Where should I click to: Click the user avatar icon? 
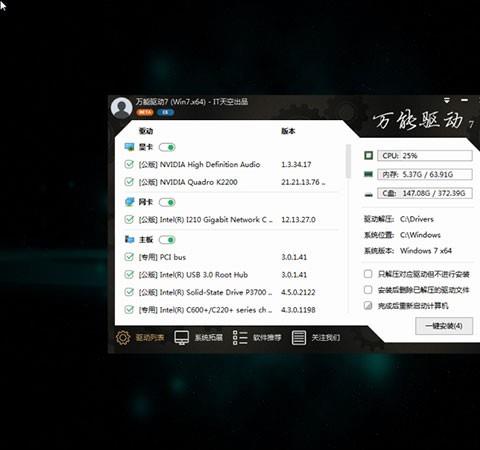(121, 108)
